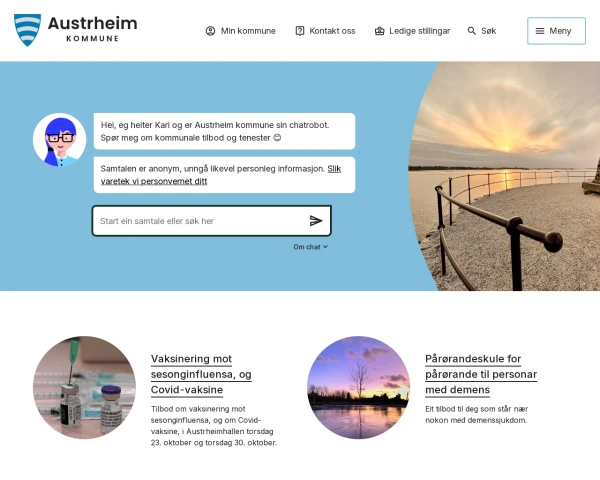Expand the Om chat section
The height and width of the screenshot is (480, 600).
click(x=310, y=247)
